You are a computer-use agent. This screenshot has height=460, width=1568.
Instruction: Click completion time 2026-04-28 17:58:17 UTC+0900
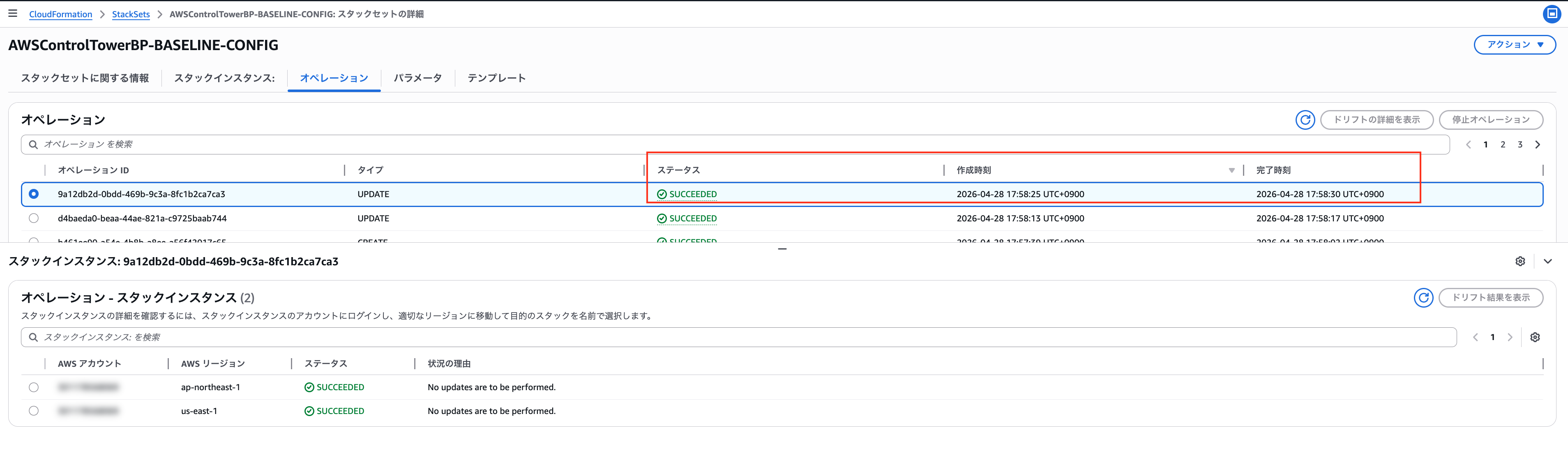tap(1320, 218)
